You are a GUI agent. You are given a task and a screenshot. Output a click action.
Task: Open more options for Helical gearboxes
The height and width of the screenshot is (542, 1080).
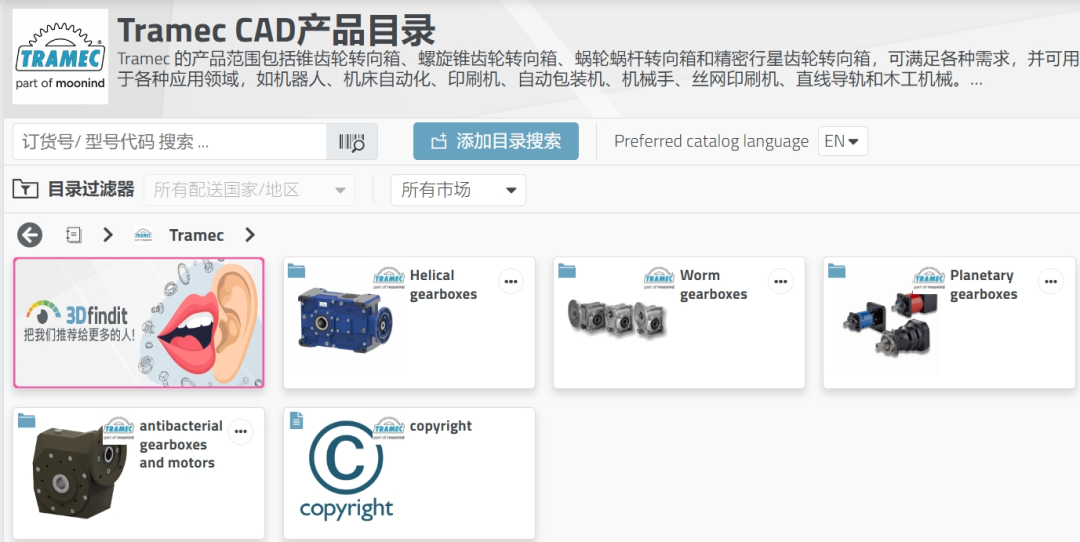(x=510, y=281)
